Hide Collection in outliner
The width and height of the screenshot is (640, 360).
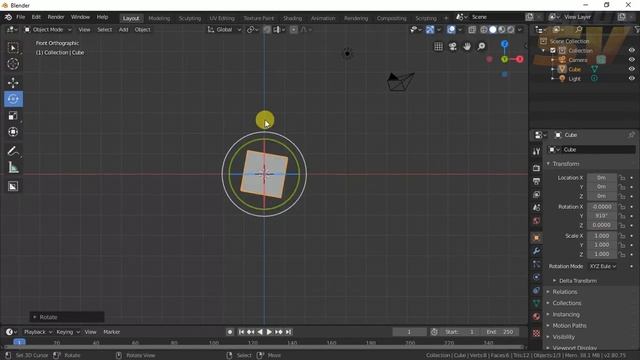click(631, 51)
